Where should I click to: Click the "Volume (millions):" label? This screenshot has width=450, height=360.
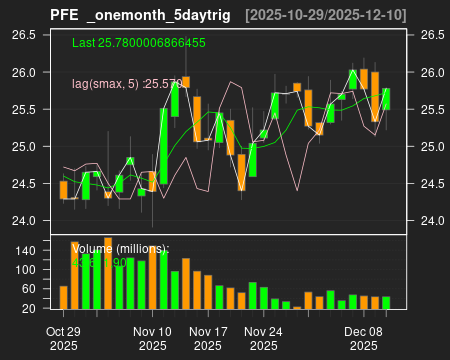pyautogui.click(x=121, y=249)
